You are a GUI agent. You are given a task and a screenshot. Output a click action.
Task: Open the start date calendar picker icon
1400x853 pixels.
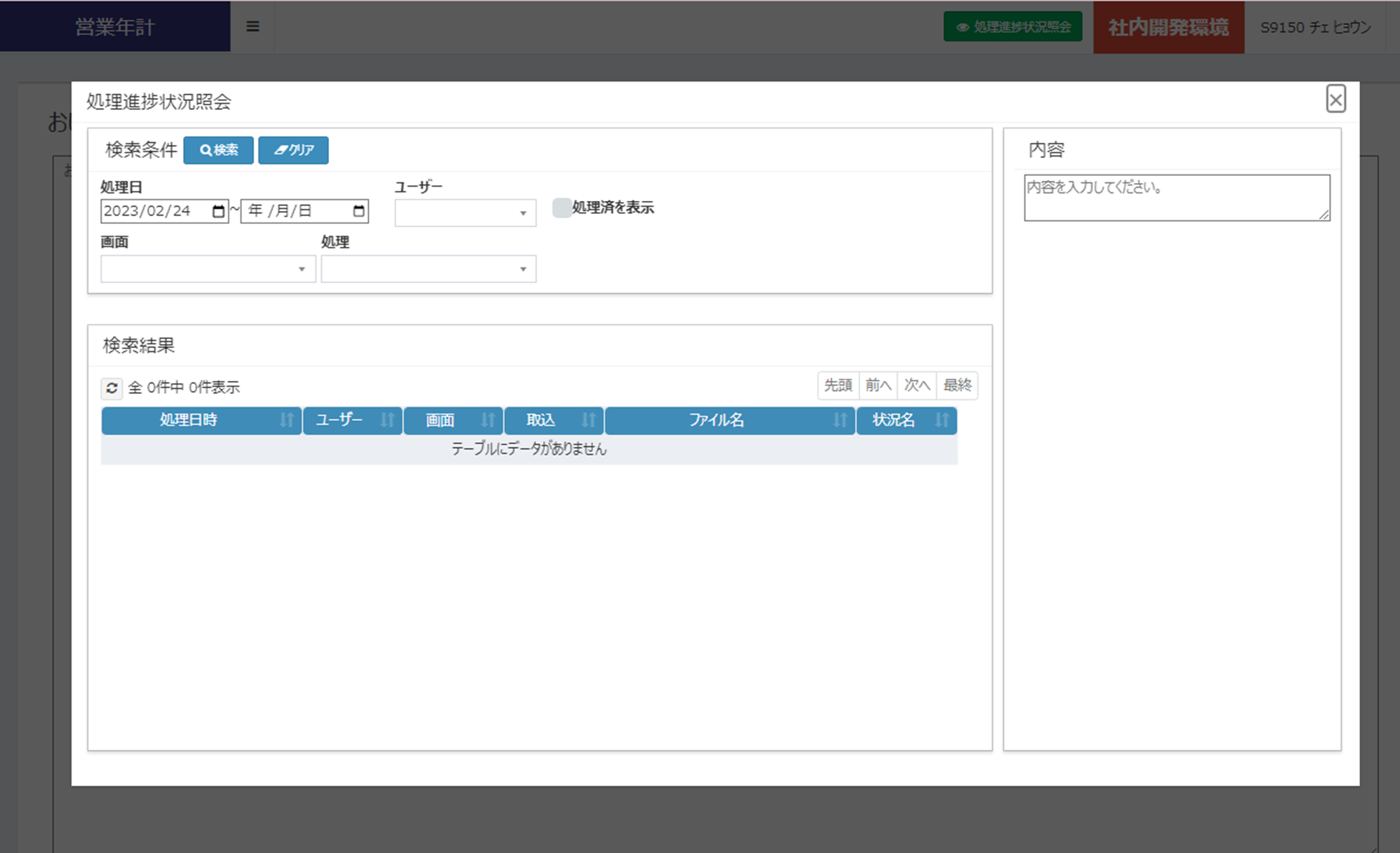[218, 211]
